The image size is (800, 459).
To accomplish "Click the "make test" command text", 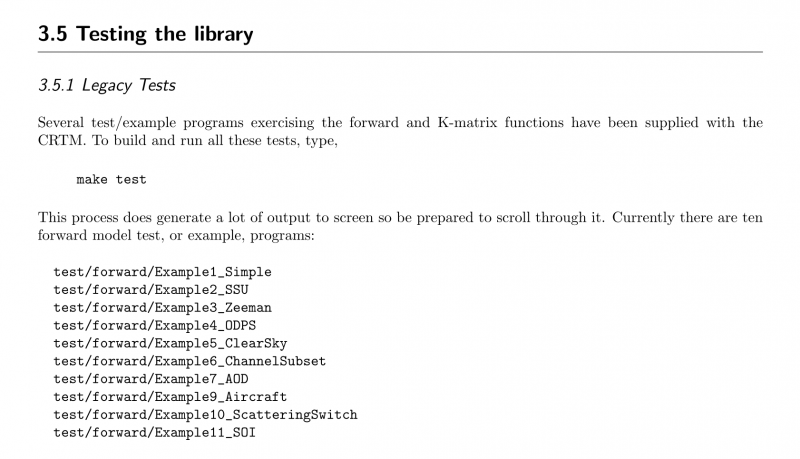I will point(111,180).
